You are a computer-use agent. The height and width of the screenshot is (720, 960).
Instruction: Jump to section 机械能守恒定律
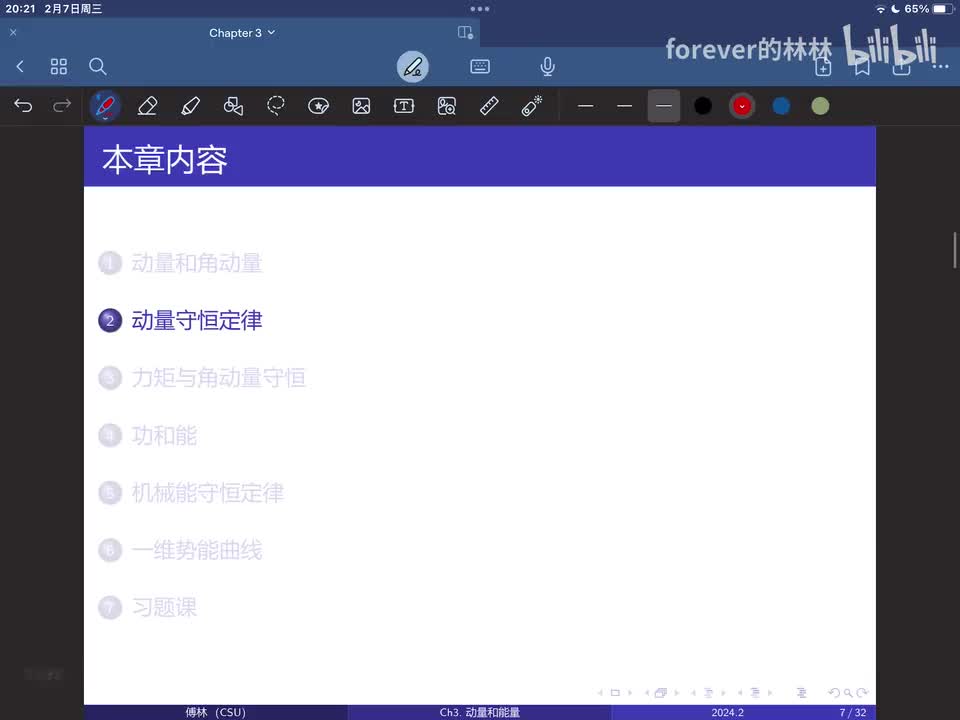pos(208,493)
